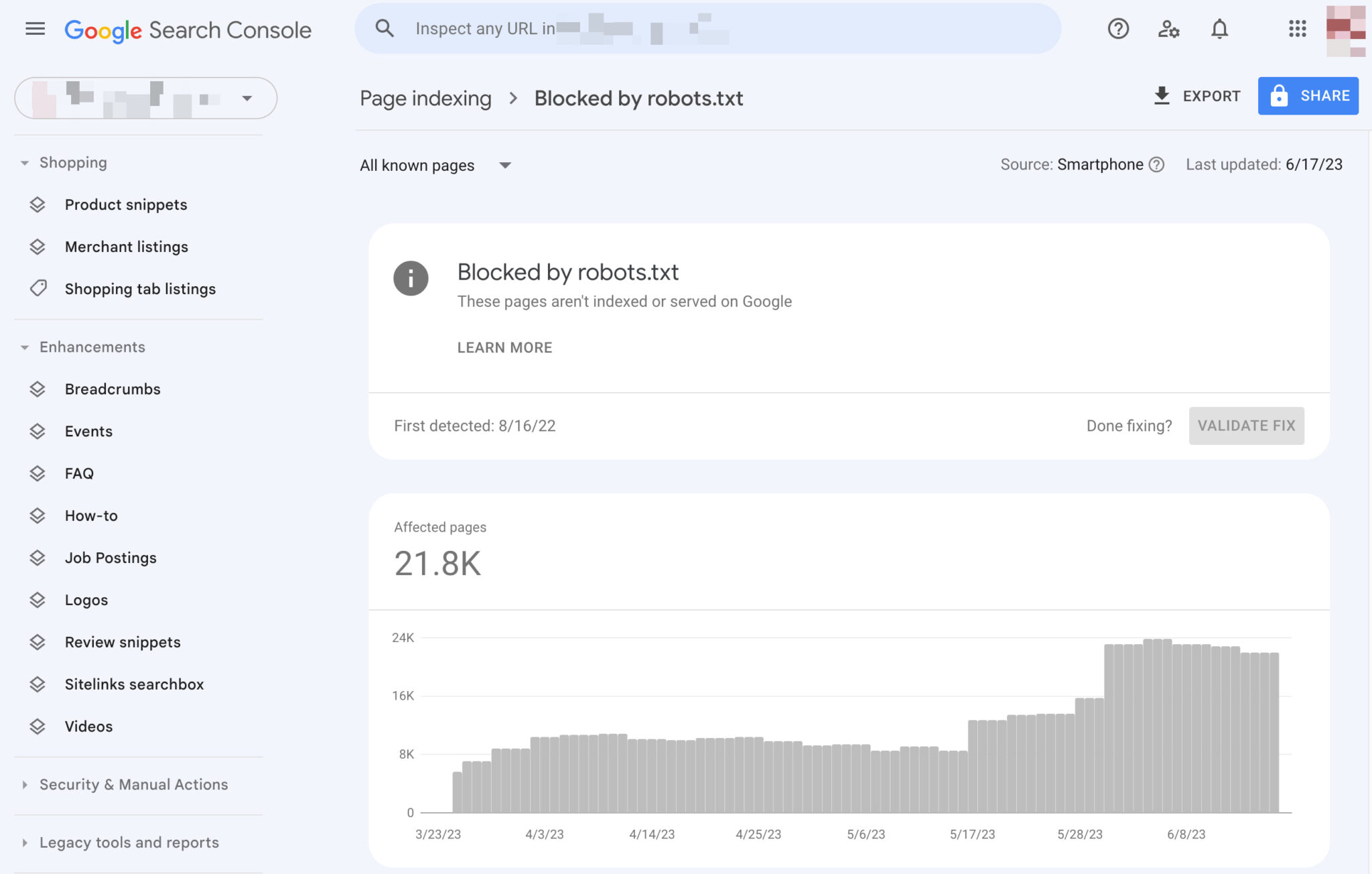
Task: Go to the Review snippets report
Action: click(123, 642)
